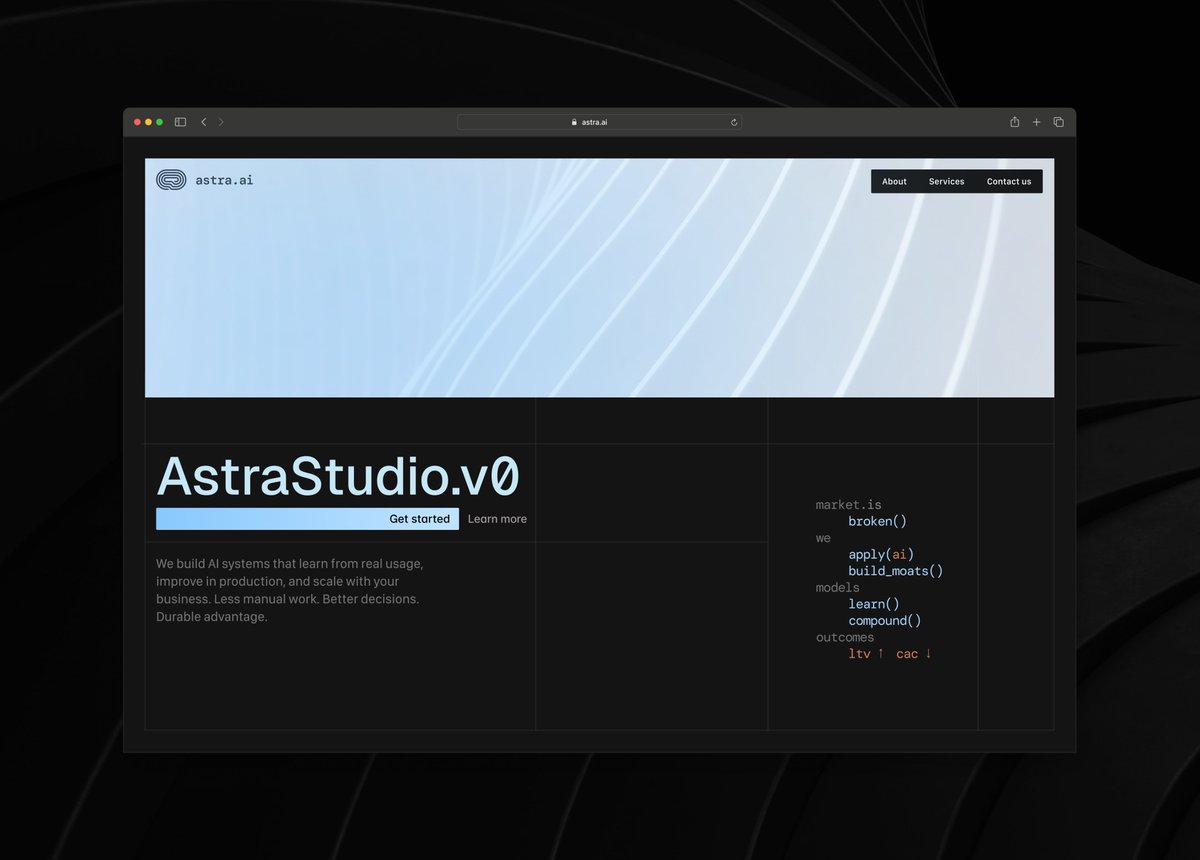
Task: Show the tab overview icon
Action: tap(1058, 122)
